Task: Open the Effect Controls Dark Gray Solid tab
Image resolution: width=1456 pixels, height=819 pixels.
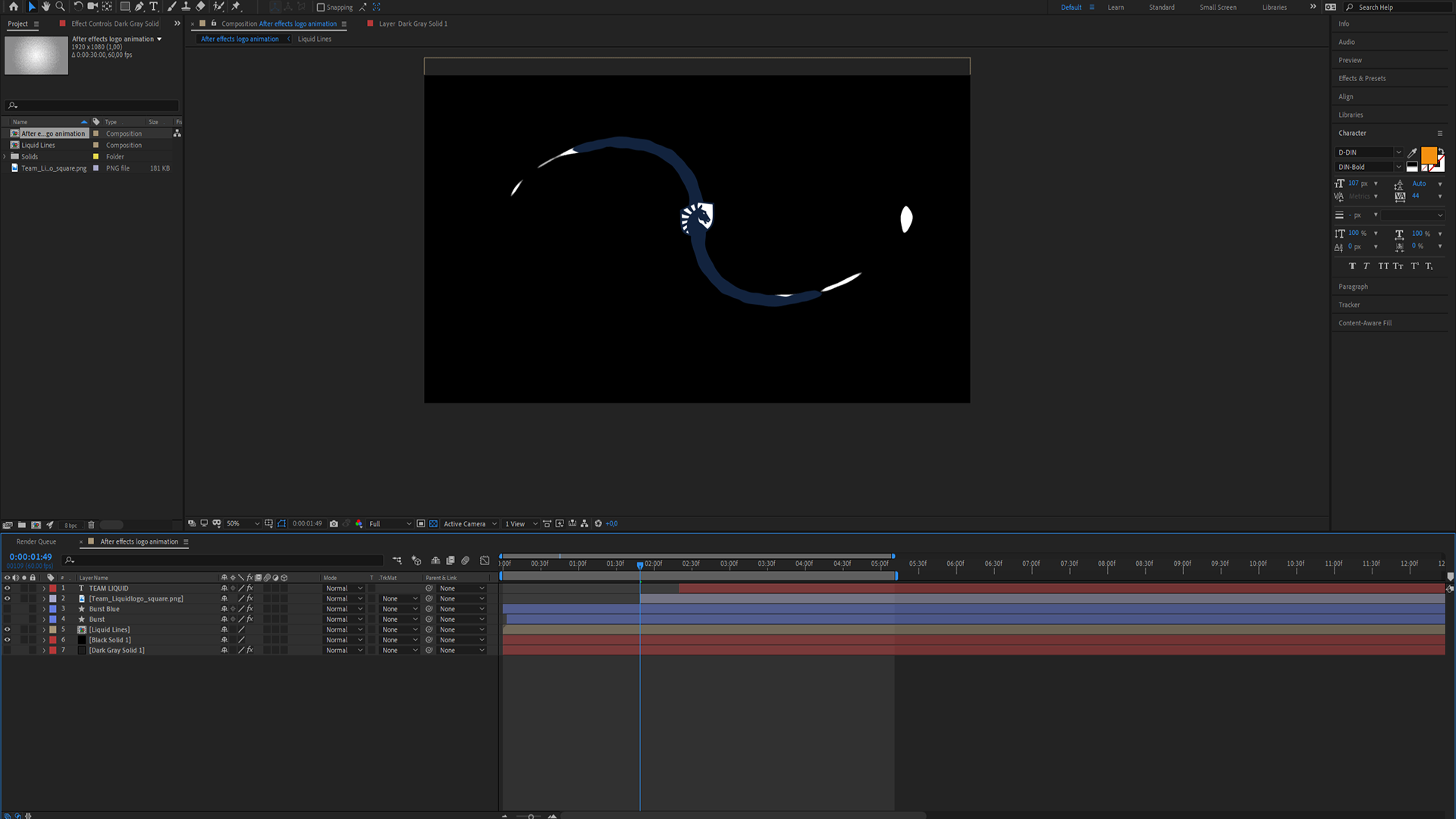Action: tap(115, 24)
